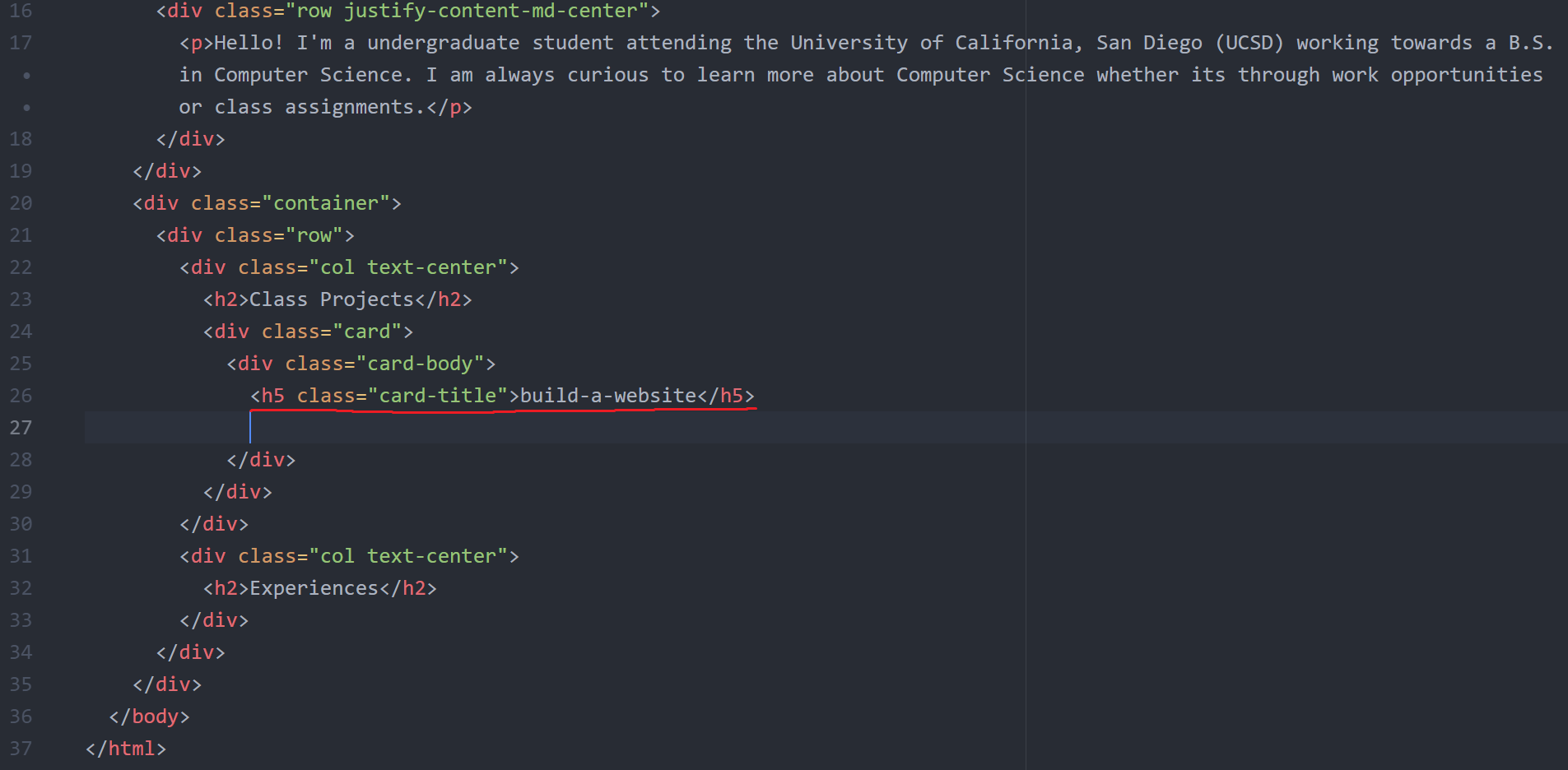Click the closing body tag

[149, 717]
